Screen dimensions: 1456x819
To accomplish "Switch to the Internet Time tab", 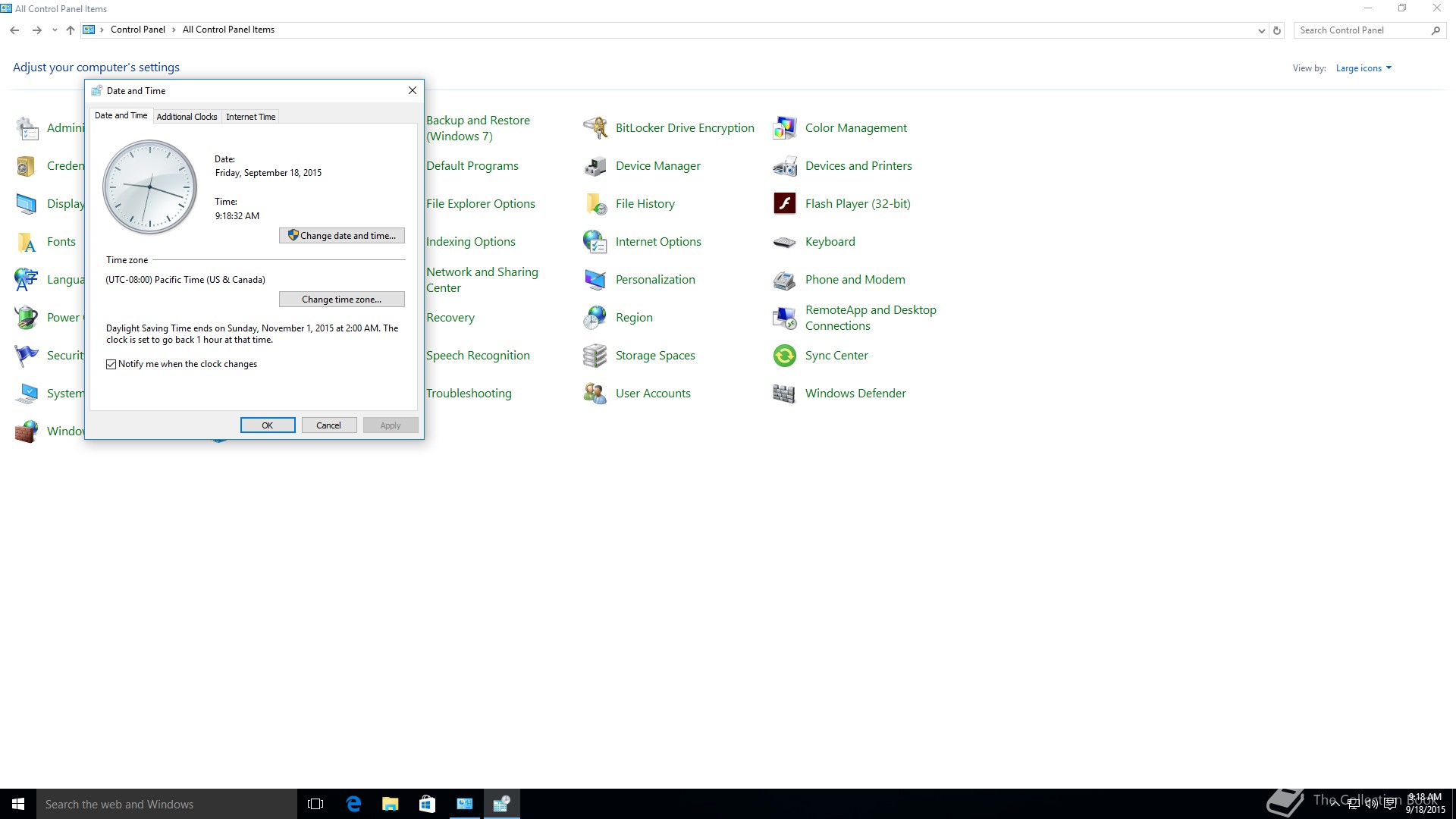I will (250, 117).
